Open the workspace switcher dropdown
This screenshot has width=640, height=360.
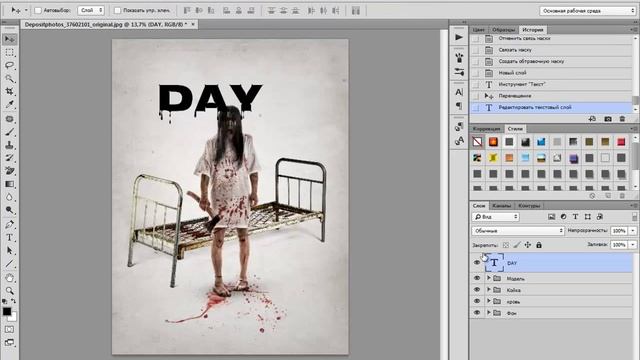587,11
